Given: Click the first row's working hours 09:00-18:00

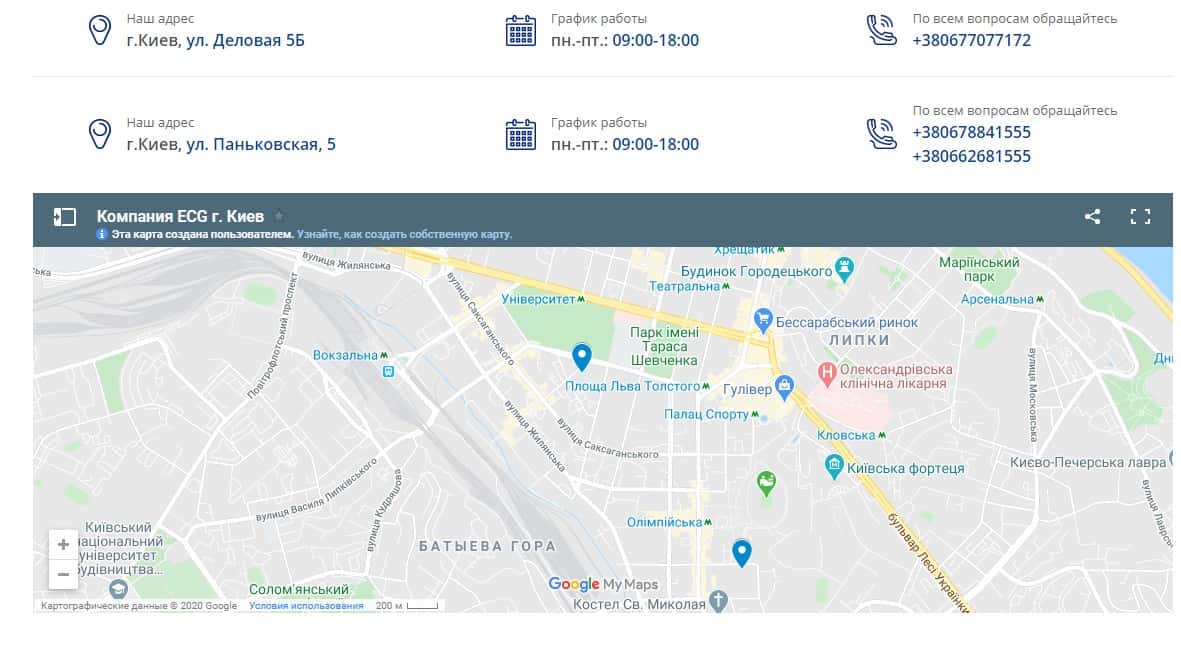Looking at the screenshot, I should click(x=655, y=40).
